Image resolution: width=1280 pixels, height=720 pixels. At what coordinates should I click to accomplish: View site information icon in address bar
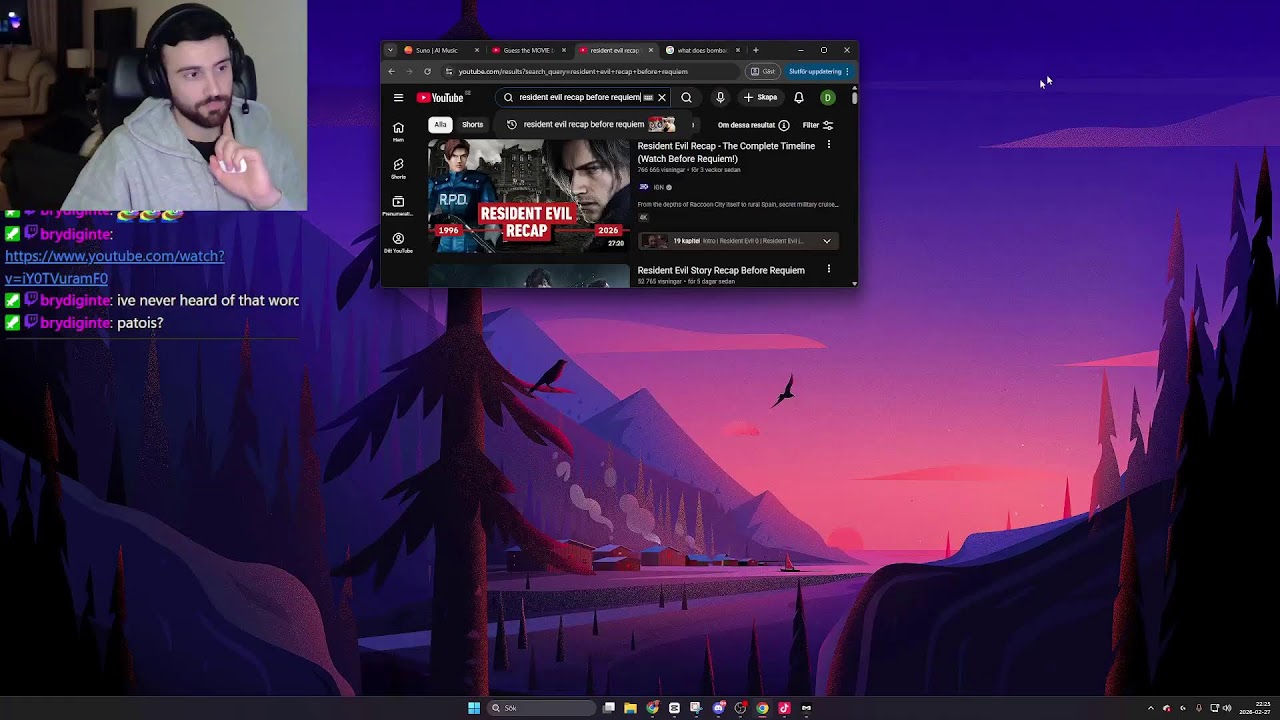click(449, 72)
